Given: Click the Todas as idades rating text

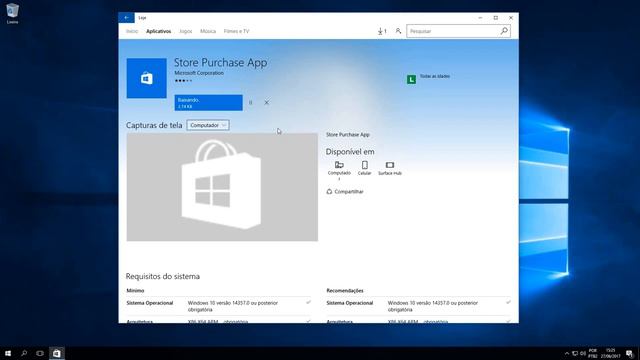Looking at the screenshot, I should (x=435, y=76).
